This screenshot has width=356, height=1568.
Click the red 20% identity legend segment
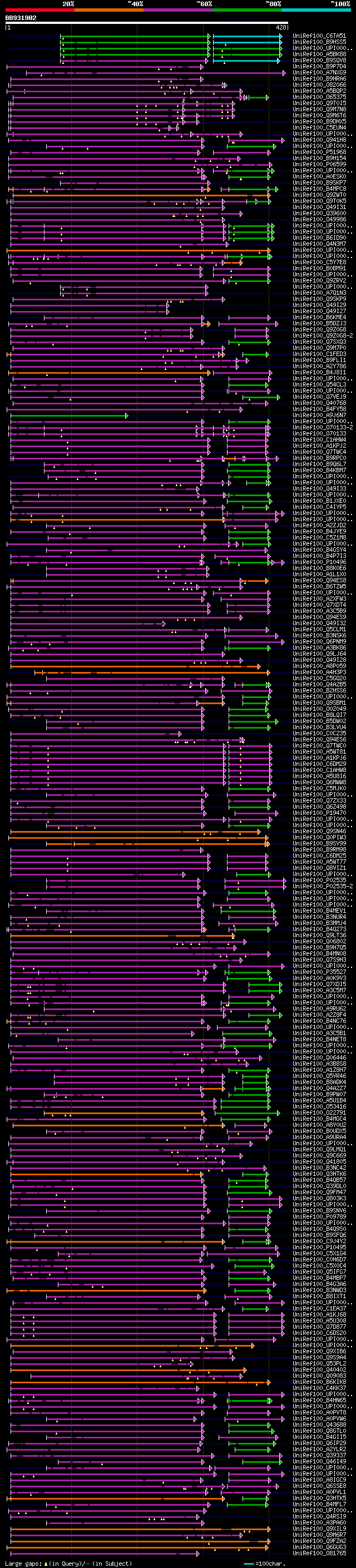coord(39,11)
